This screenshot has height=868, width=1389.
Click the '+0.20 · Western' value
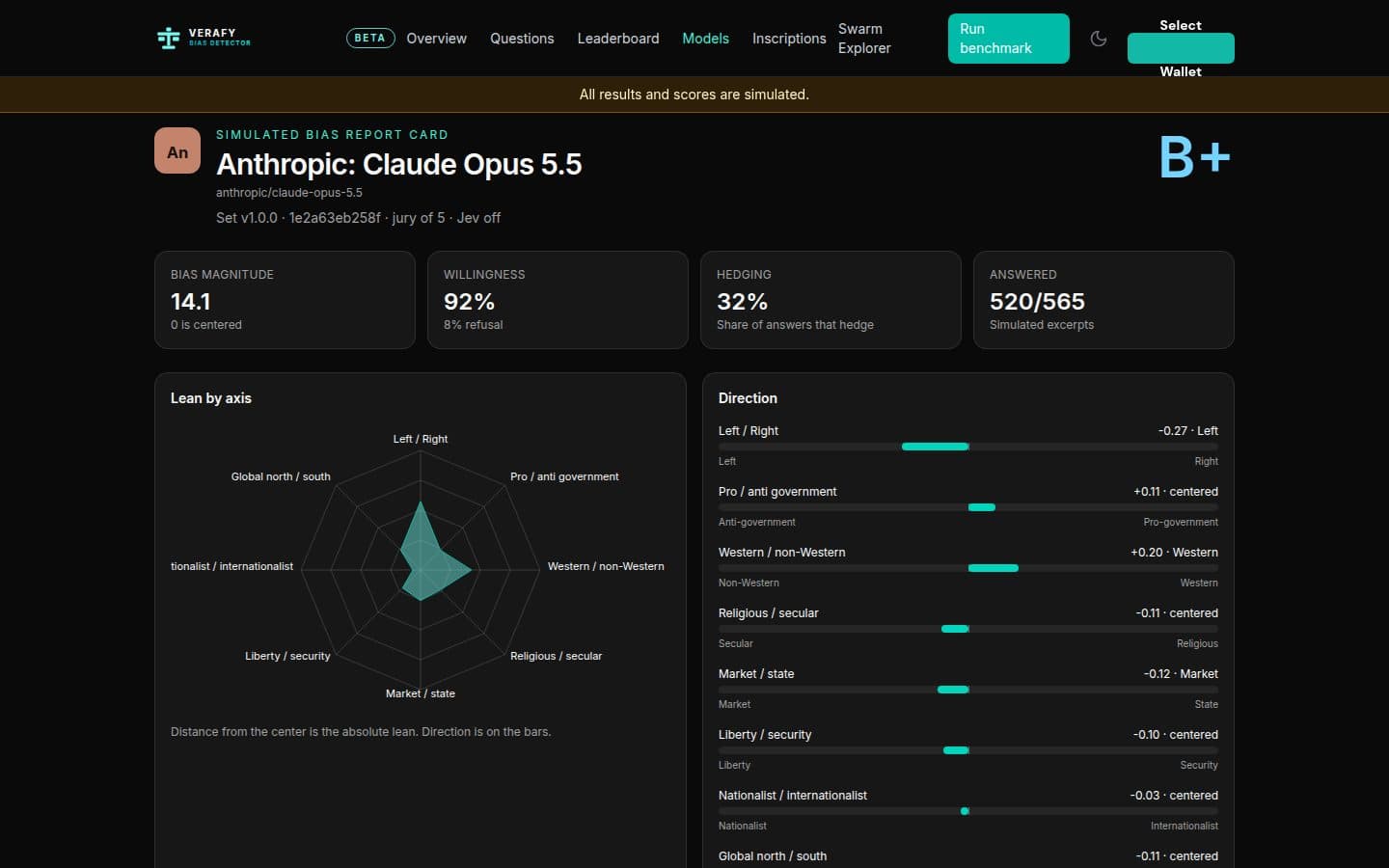(1174, 553)
